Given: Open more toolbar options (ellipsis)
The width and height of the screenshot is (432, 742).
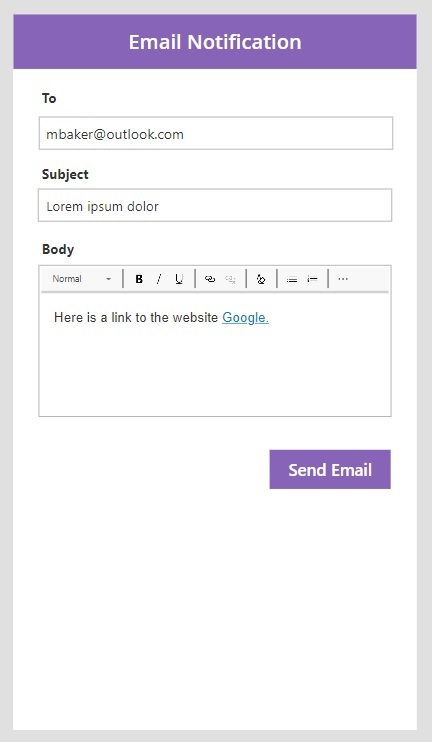Looking at the screenshot, I should coord(343,279).
